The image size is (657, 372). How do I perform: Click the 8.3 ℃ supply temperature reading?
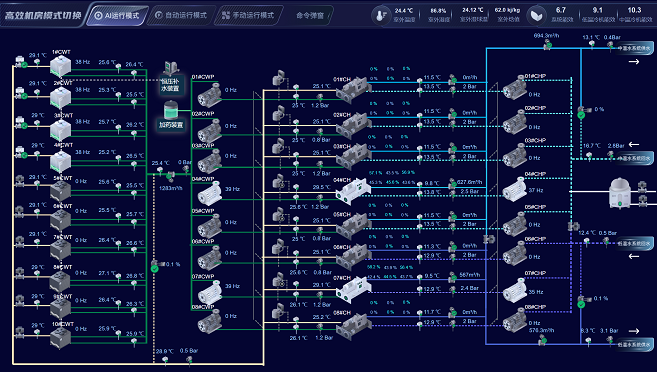click(x=589, y=331)
